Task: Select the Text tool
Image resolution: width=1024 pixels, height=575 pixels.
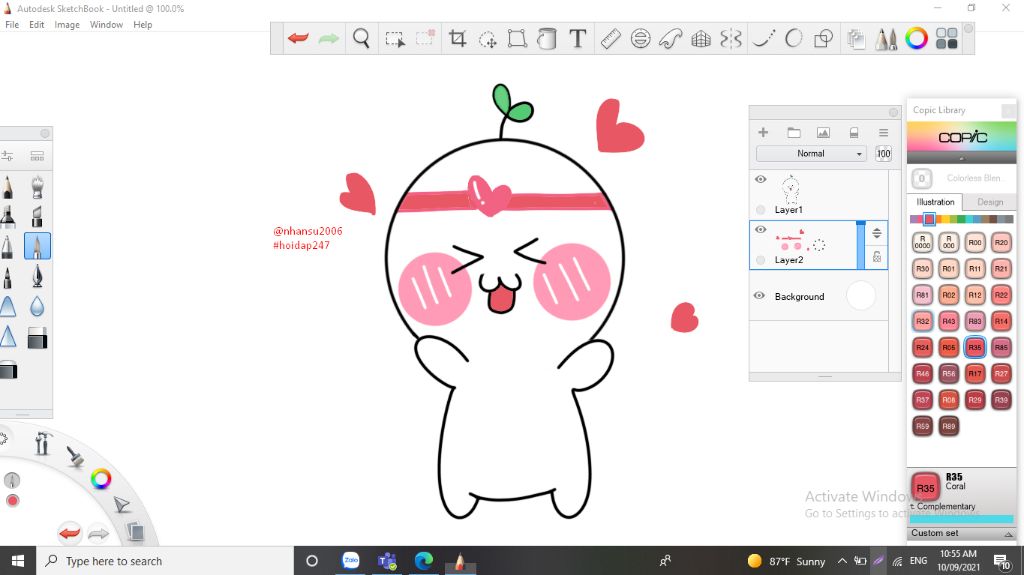Action: (x=577, y=39)
